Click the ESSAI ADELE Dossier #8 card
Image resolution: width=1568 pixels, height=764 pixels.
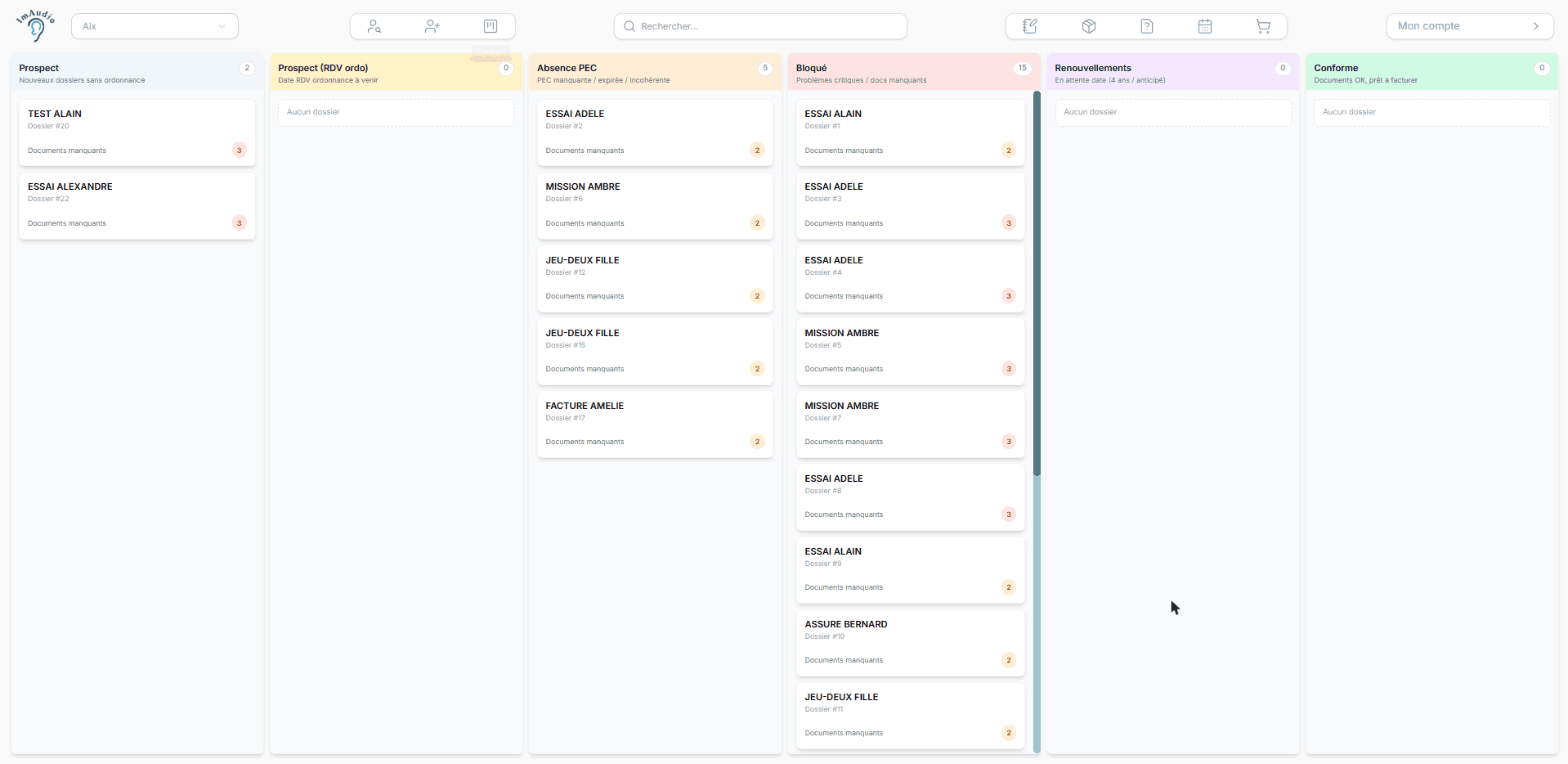coord(910,497)
